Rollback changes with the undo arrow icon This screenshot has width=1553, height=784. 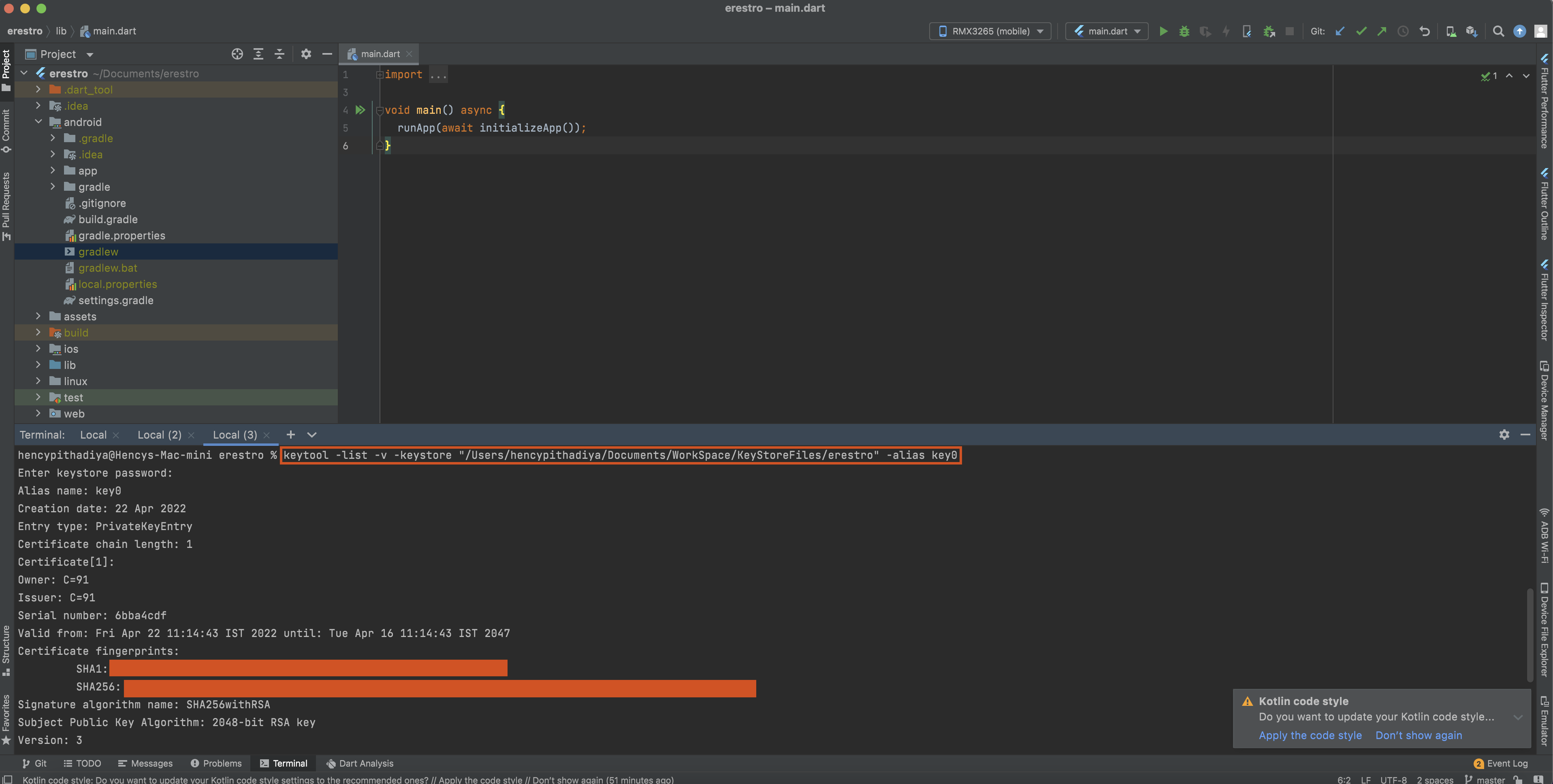(x=1424, y=31)
